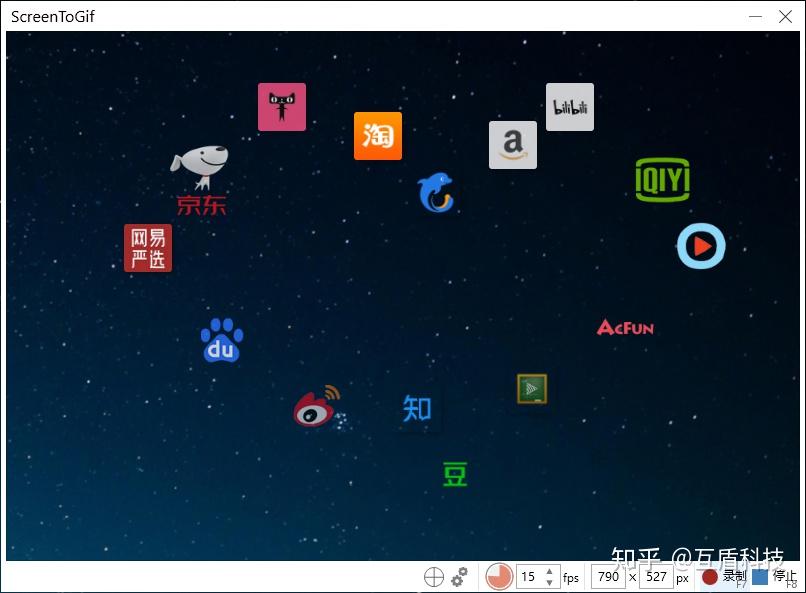Image resolution: width=806 pixels, height=593 pixels.
Task: Open the Tmall cat icon
Action: [282, 107]
